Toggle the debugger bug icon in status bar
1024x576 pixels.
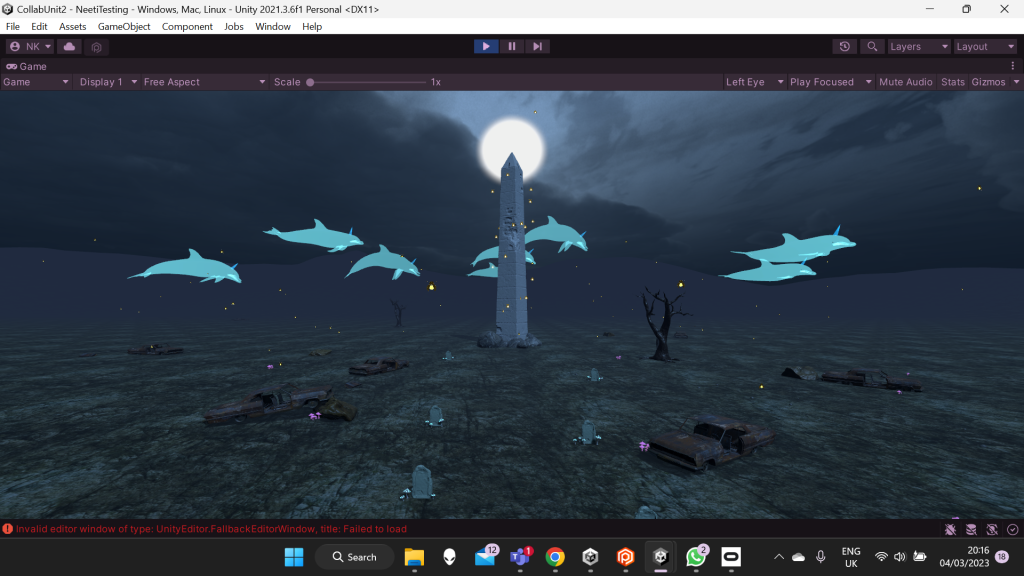coord(950,529)
